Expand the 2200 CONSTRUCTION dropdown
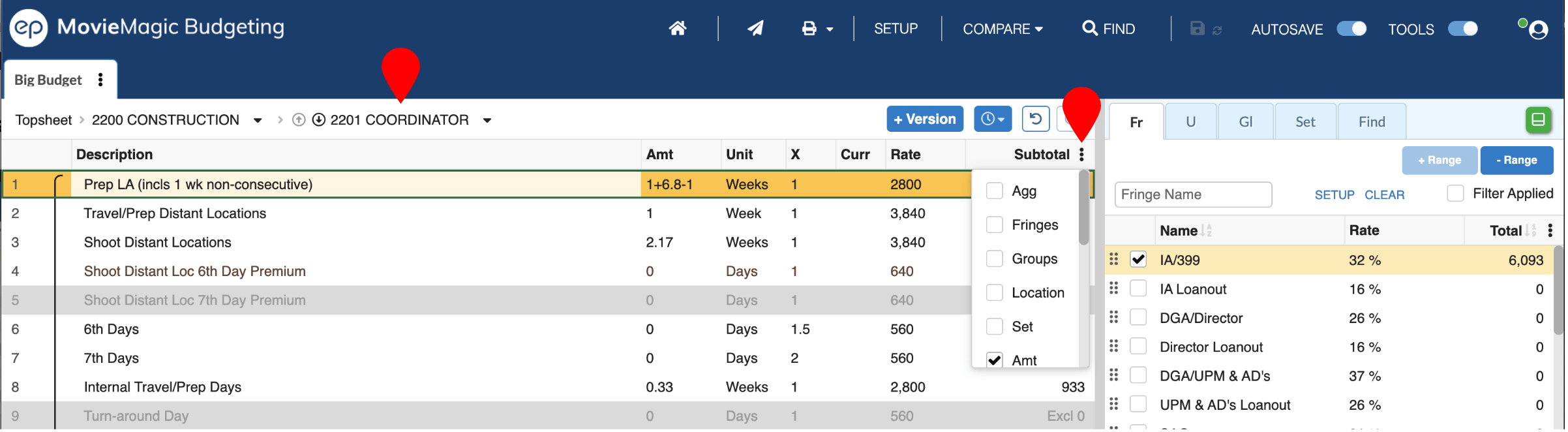The image size is (1568, 432). pos(258,121)
